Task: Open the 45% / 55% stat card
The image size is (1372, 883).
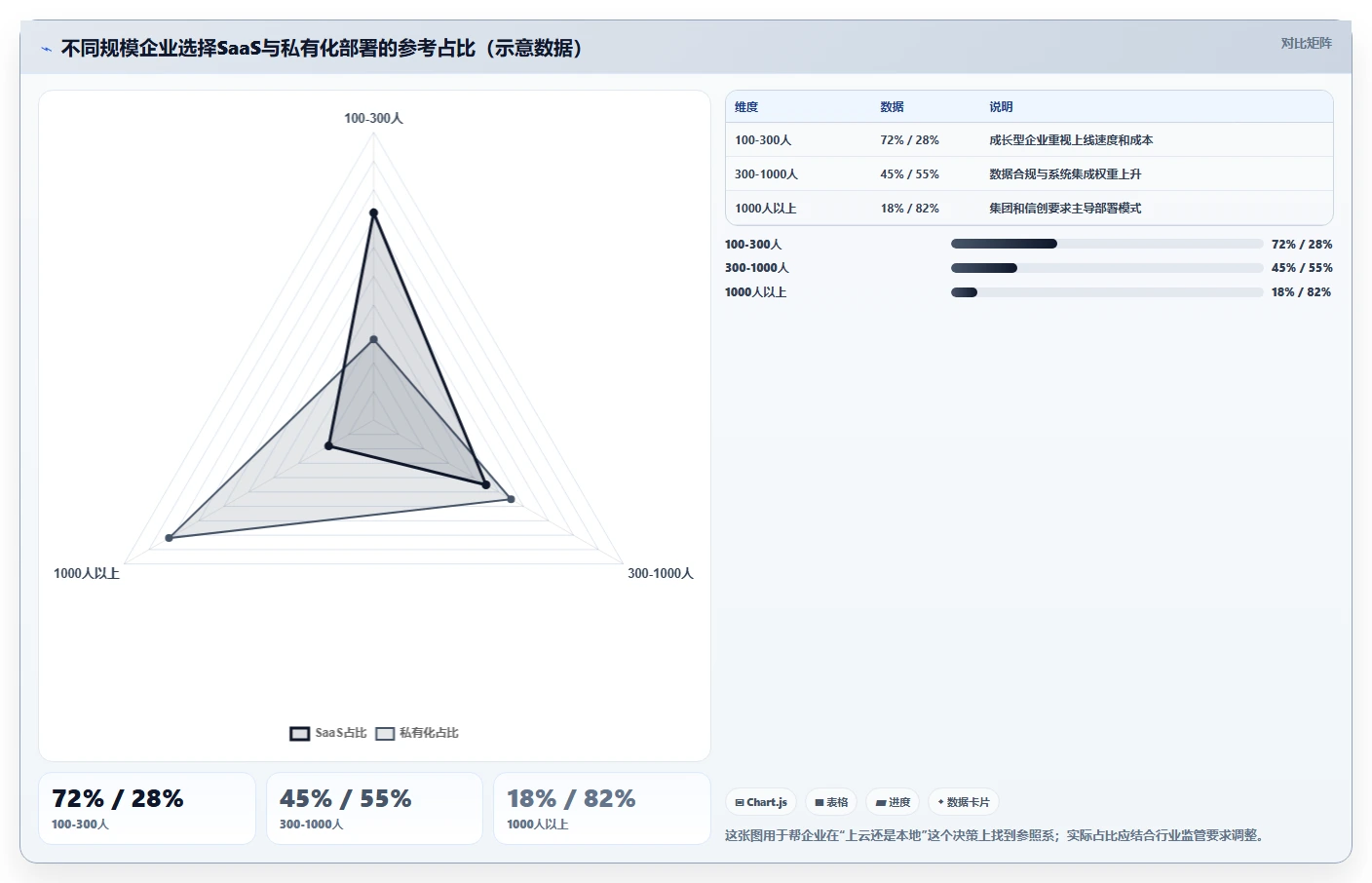Action: coord(374,809)
